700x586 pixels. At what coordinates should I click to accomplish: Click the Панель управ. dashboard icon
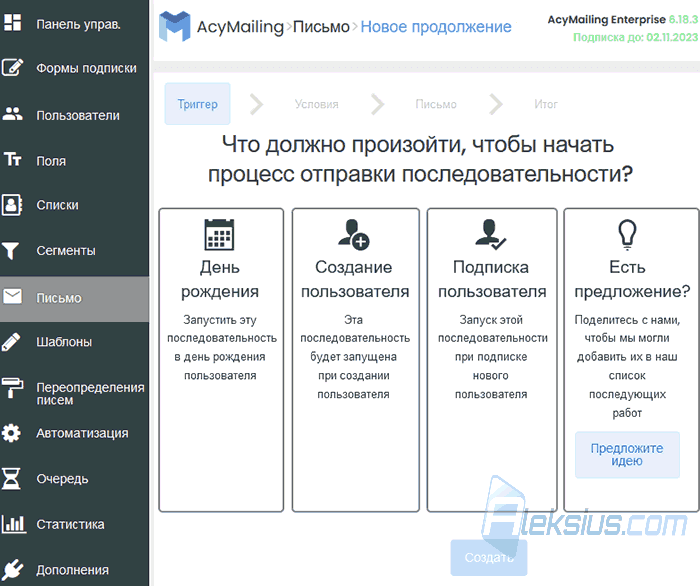pos(12,22)
